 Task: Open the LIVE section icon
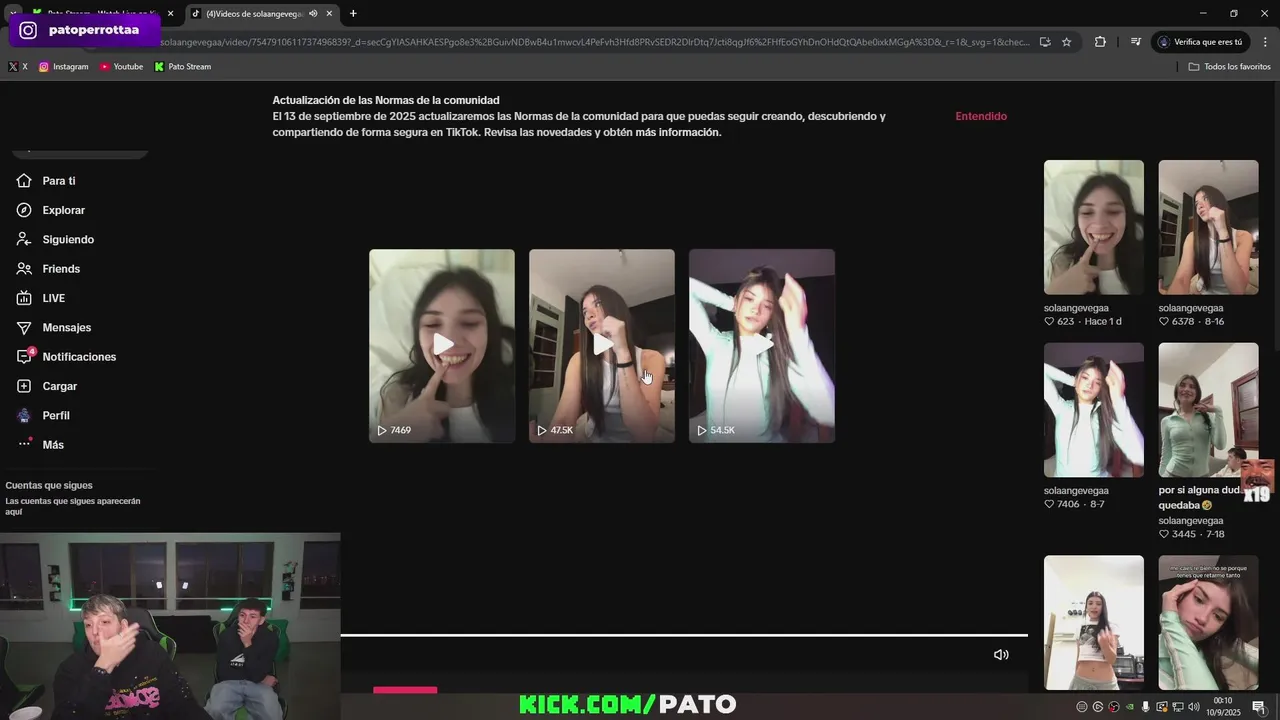pos(24,298)
